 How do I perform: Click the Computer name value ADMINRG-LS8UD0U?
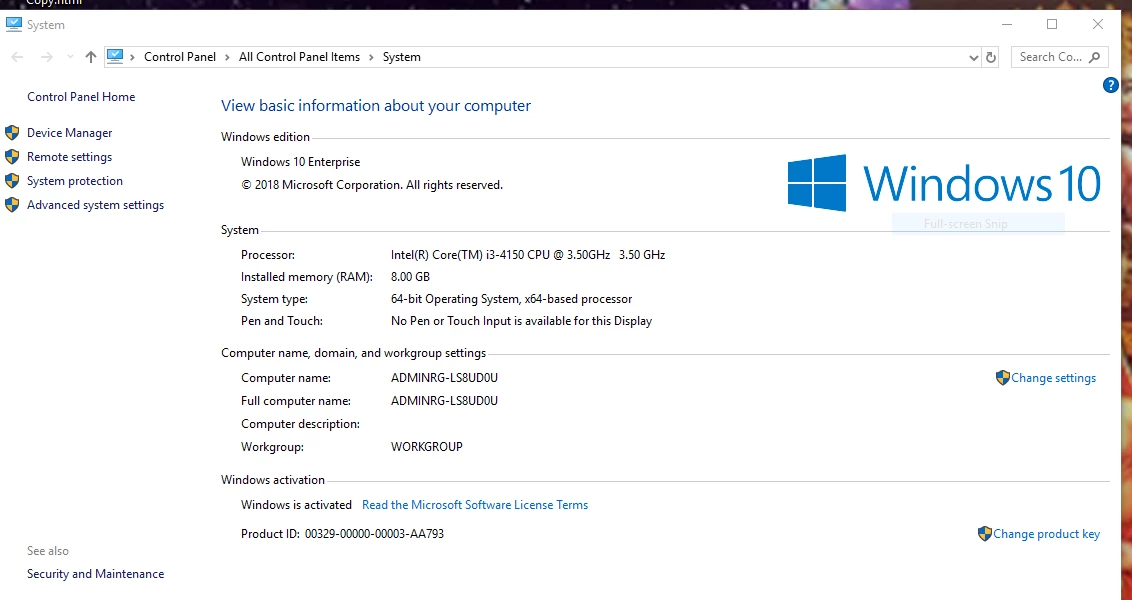coord(444,378)
